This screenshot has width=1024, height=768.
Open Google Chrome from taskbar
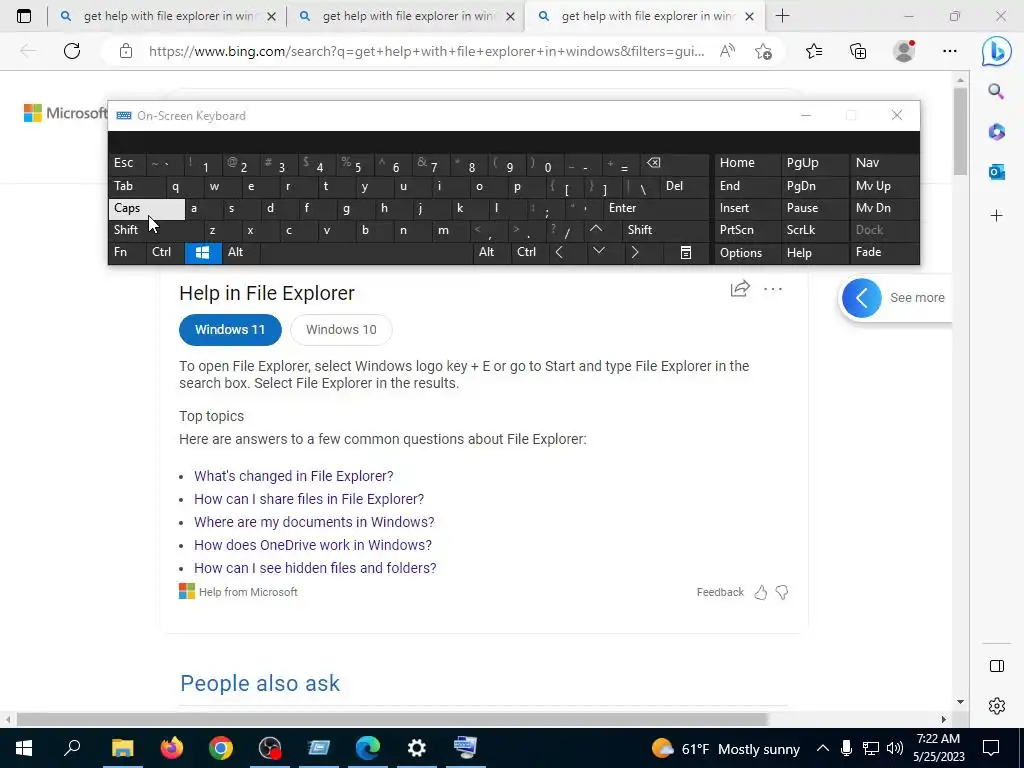tap(221, 748)
